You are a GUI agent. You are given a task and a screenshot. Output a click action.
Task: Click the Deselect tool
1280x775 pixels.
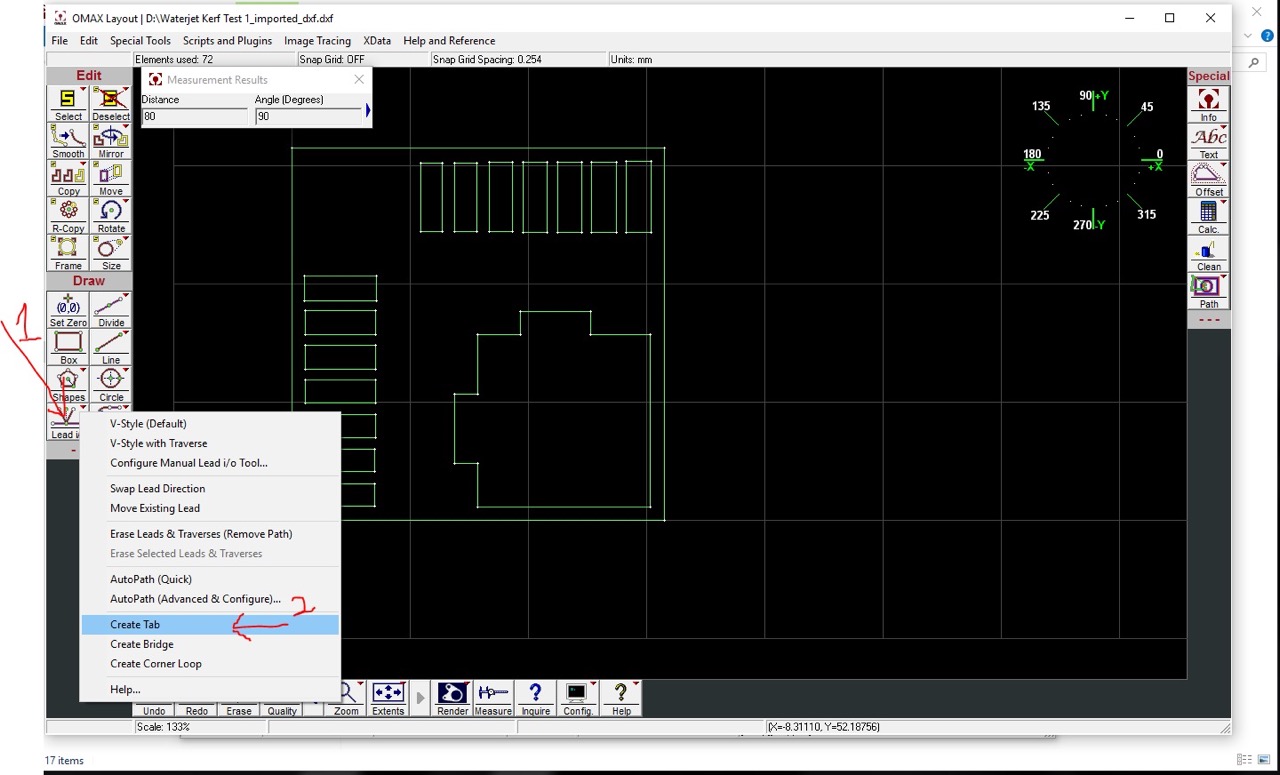tap(111, 104)
